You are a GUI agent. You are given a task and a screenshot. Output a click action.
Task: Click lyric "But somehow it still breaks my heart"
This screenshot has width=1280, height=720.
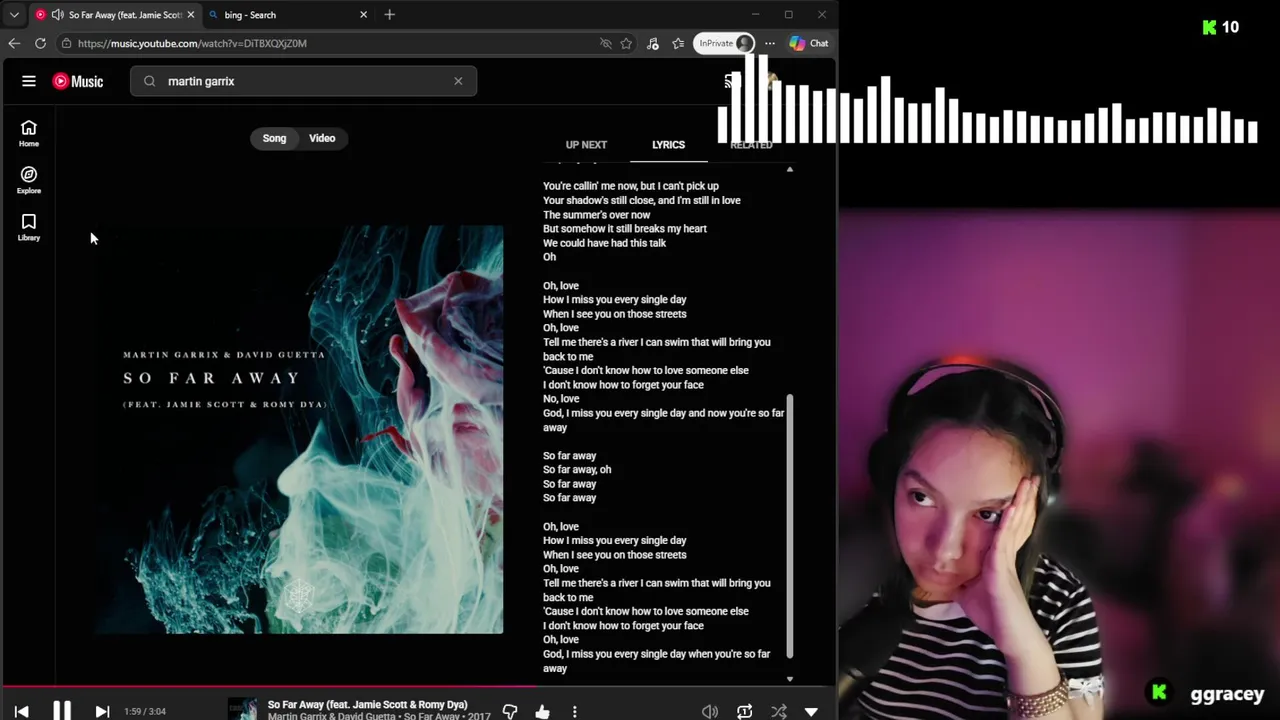click(625, 228)
